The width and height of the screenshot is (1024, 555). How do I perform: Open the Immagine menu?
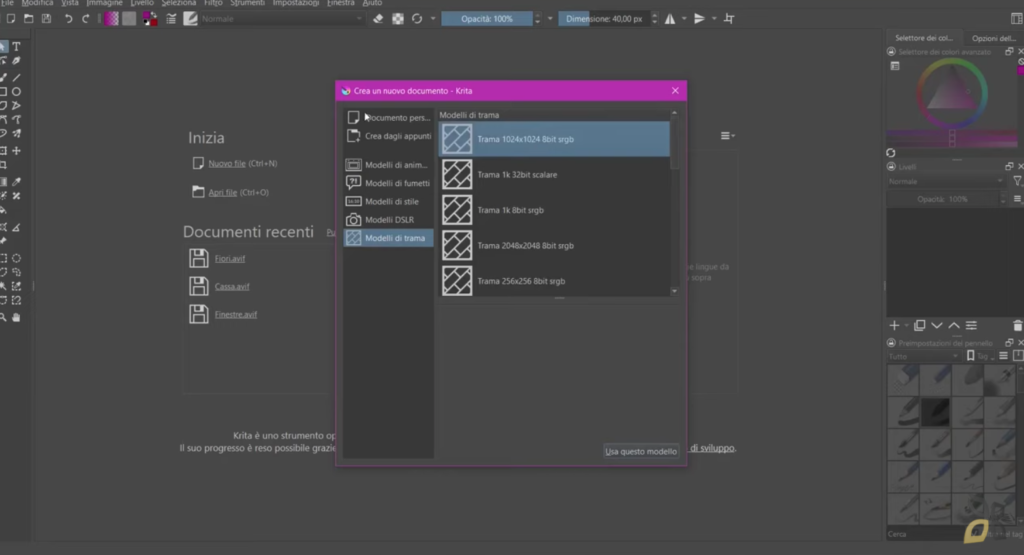(104, 3)
